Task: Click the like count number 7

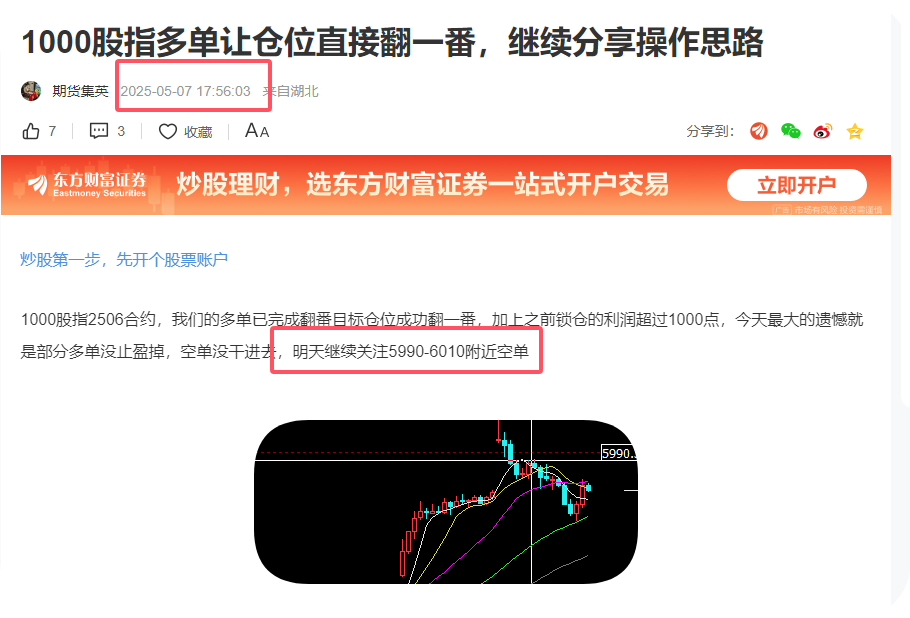Action: (x=52, y=131)
